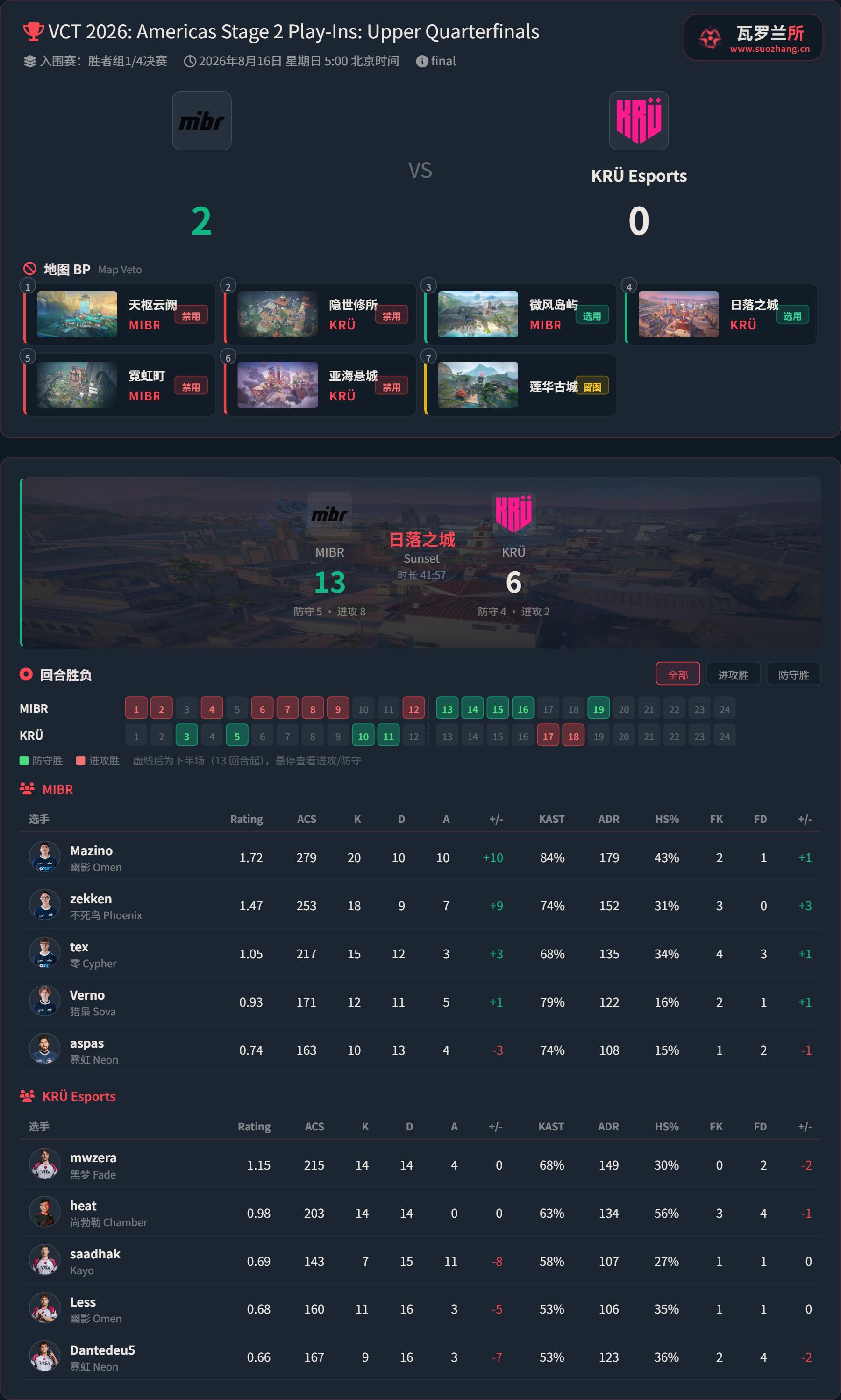Click the large KRÜ logo above KRÜ Esports
Viewport: 841px width, 1400px height.
(639, 121)
